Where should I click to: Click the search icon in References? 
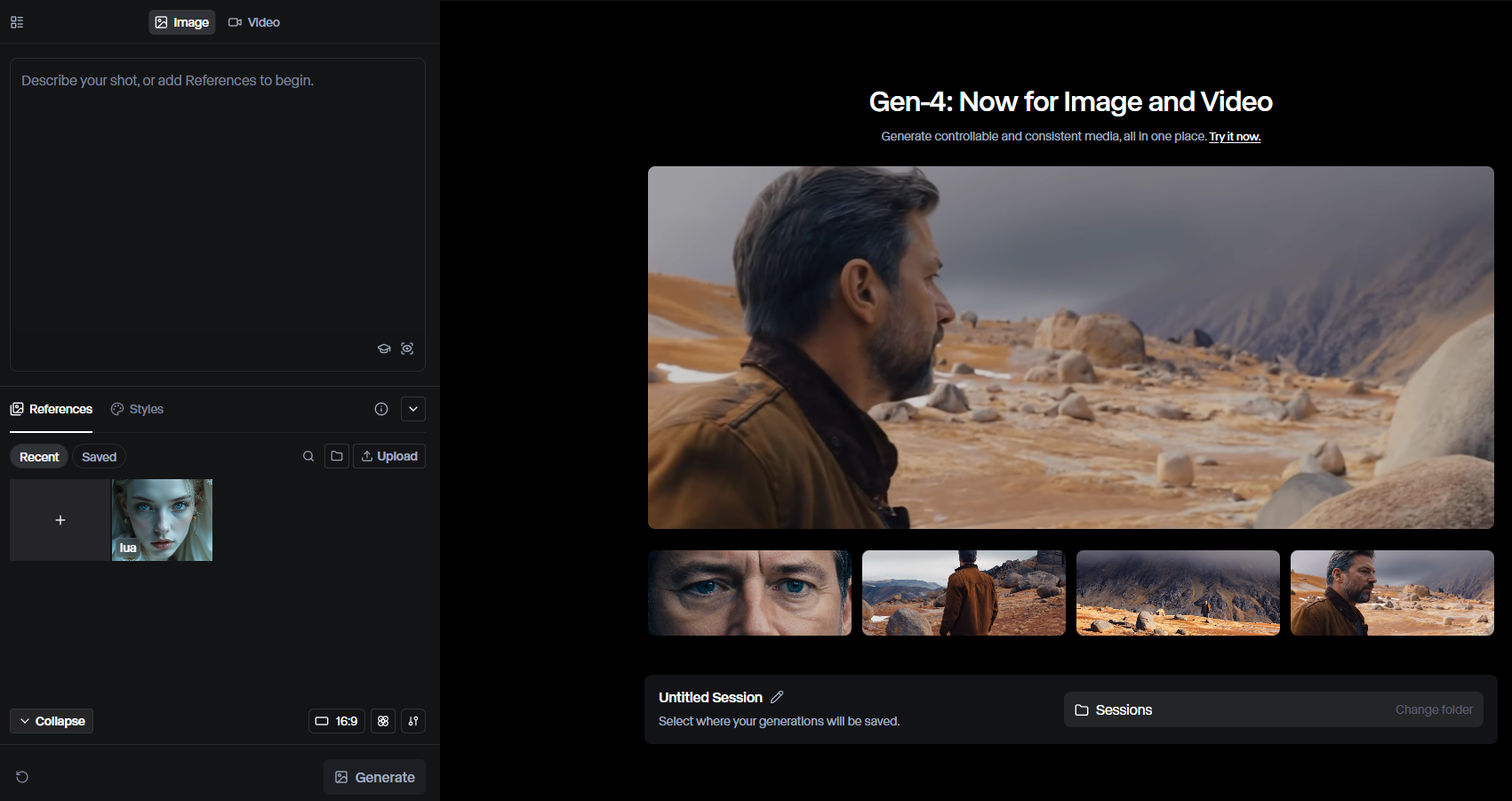(308, 456)
